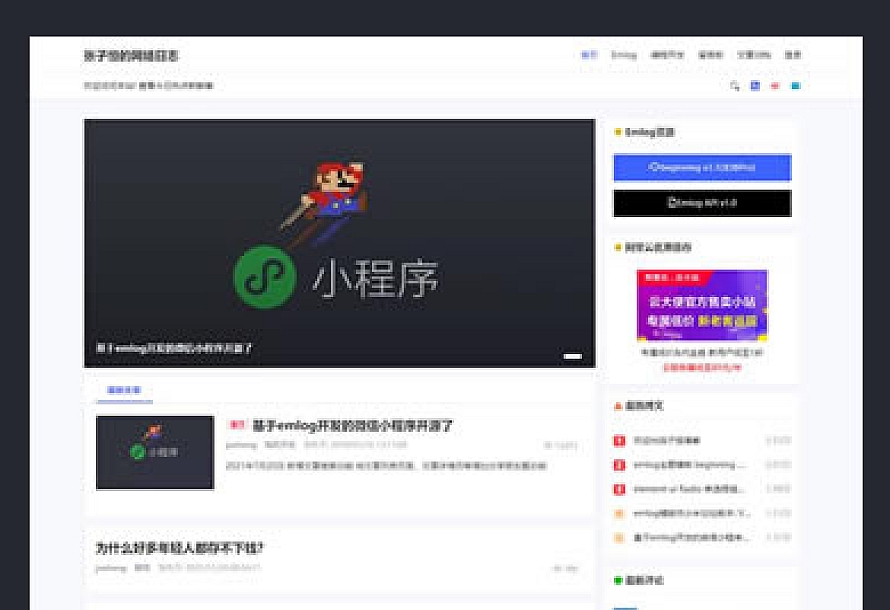Click the orange rank badge of fourth hot article
Viewport: 890px width, 610px height.
(x=619, y=513)
